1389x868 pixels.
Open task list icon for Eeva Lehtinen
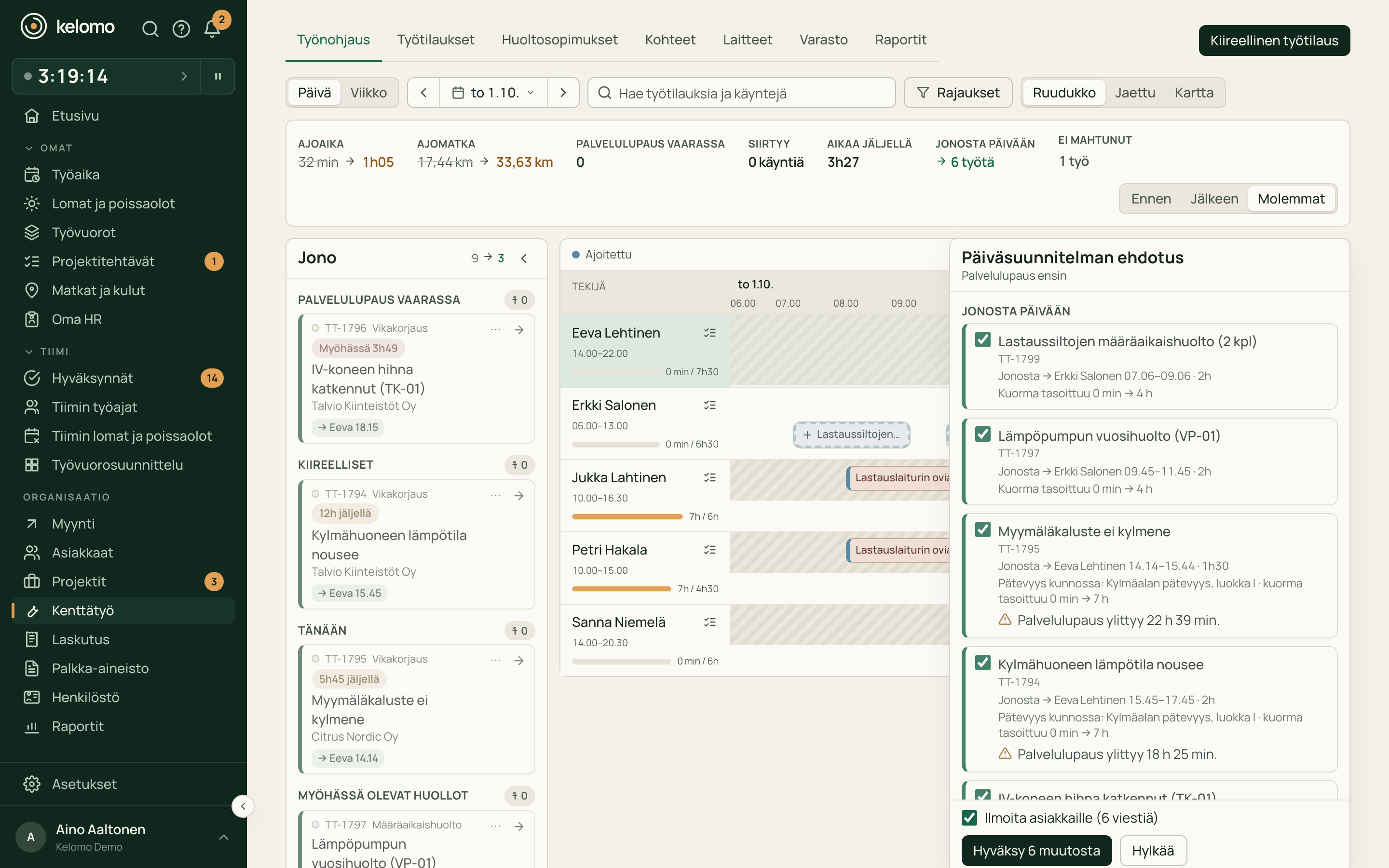[710, 333]
